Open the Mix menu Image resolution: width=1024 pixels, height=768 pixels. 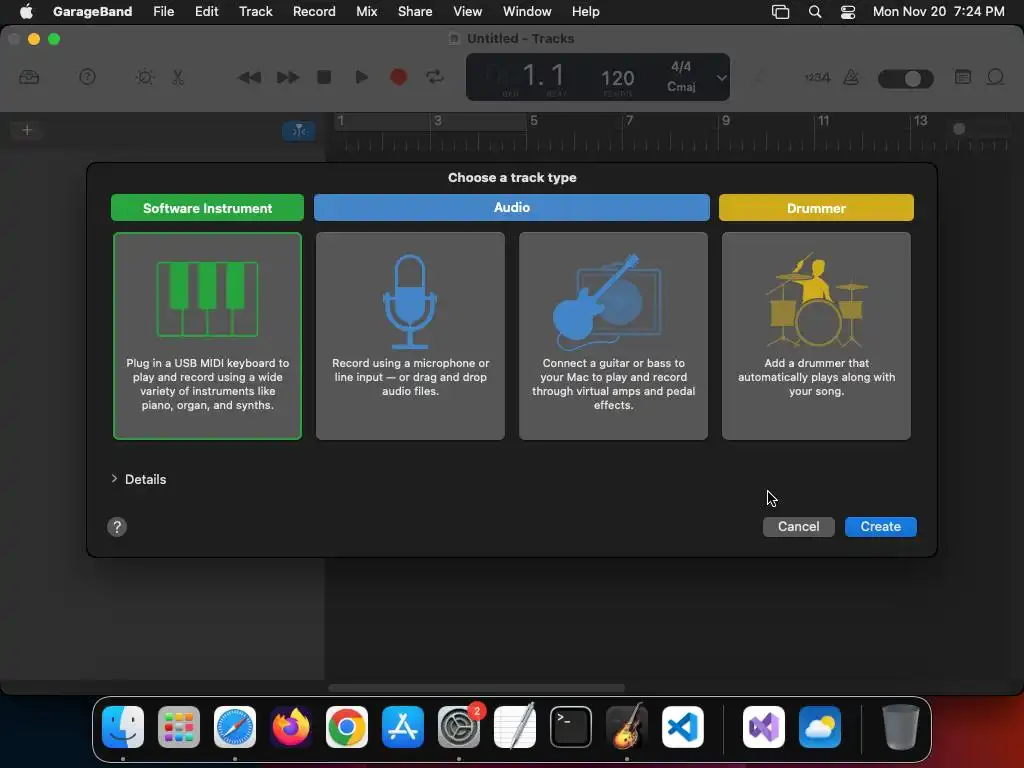click(366, 11)
